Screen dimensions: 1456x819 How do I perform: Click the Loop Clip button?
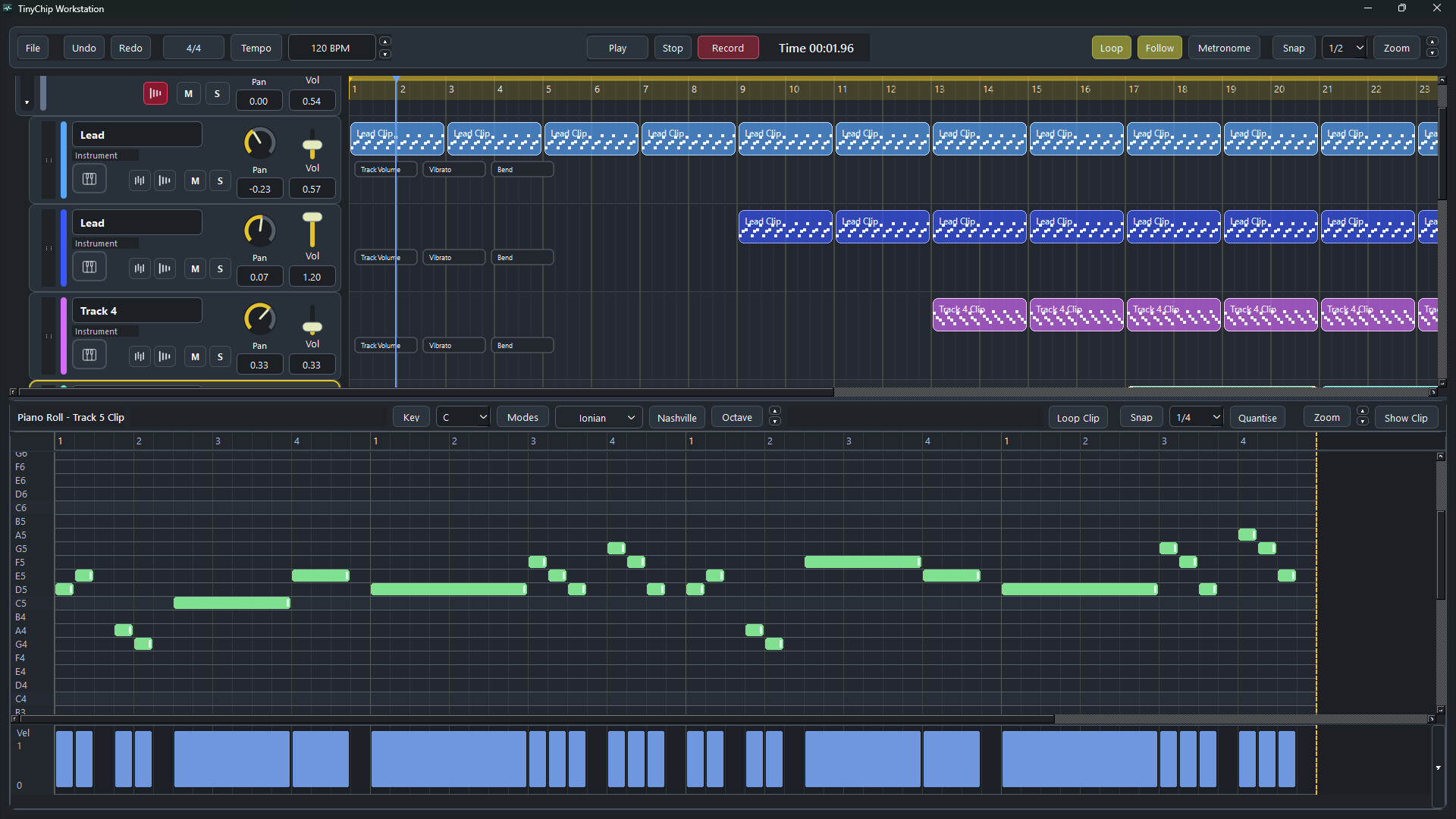1078,417
